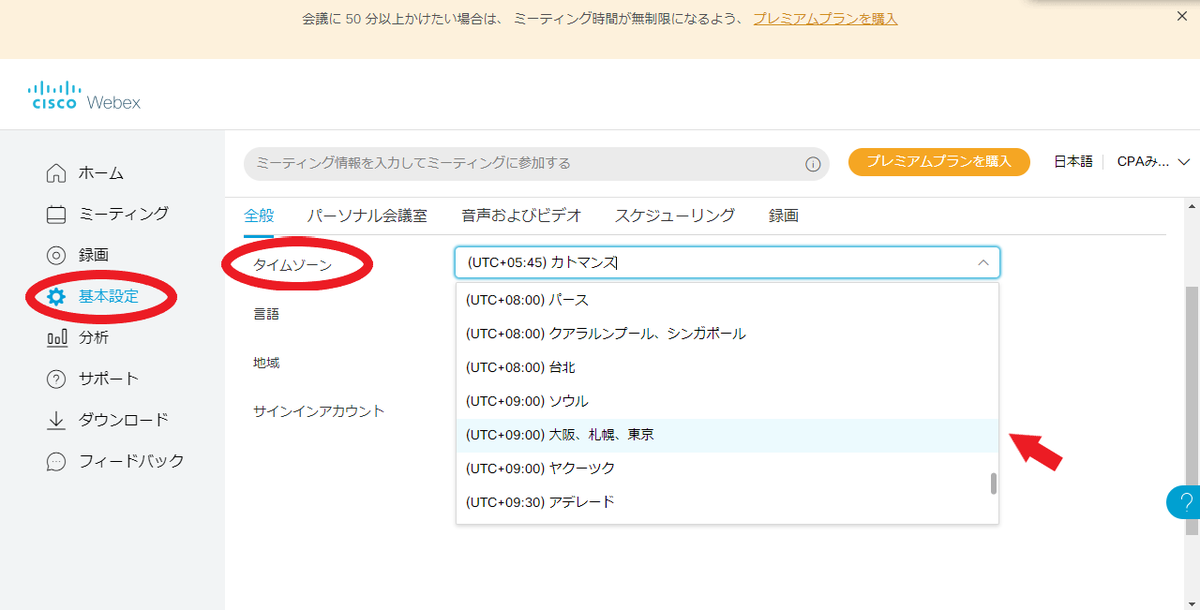Click the サインインアカウント label

[319, 411]
